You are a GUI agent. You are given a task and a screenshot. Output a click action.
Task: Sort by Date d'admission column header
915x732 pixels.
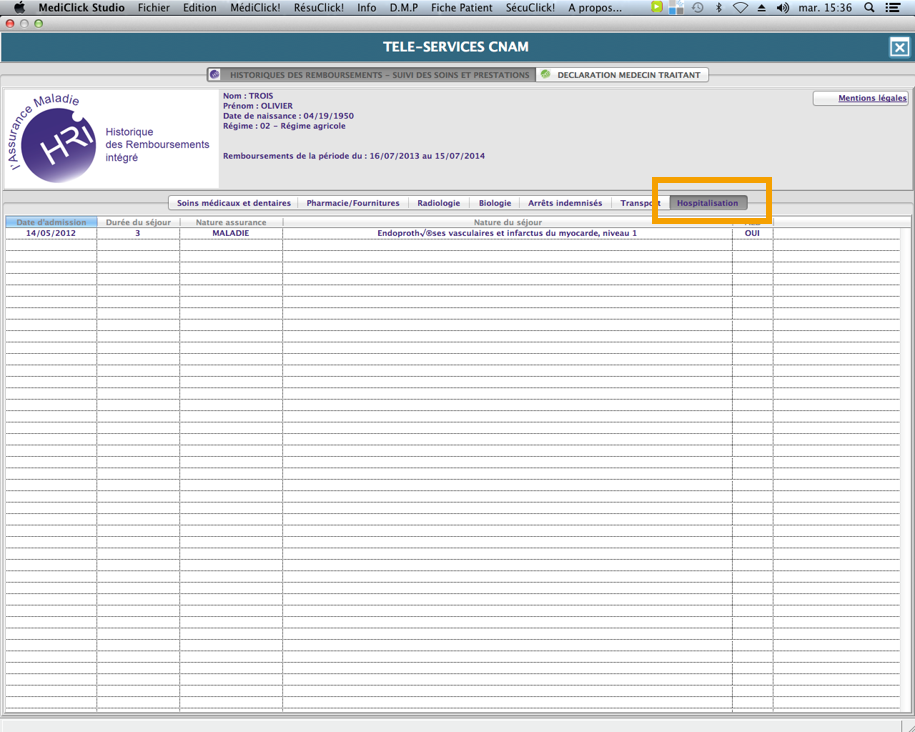click(51, 222)
